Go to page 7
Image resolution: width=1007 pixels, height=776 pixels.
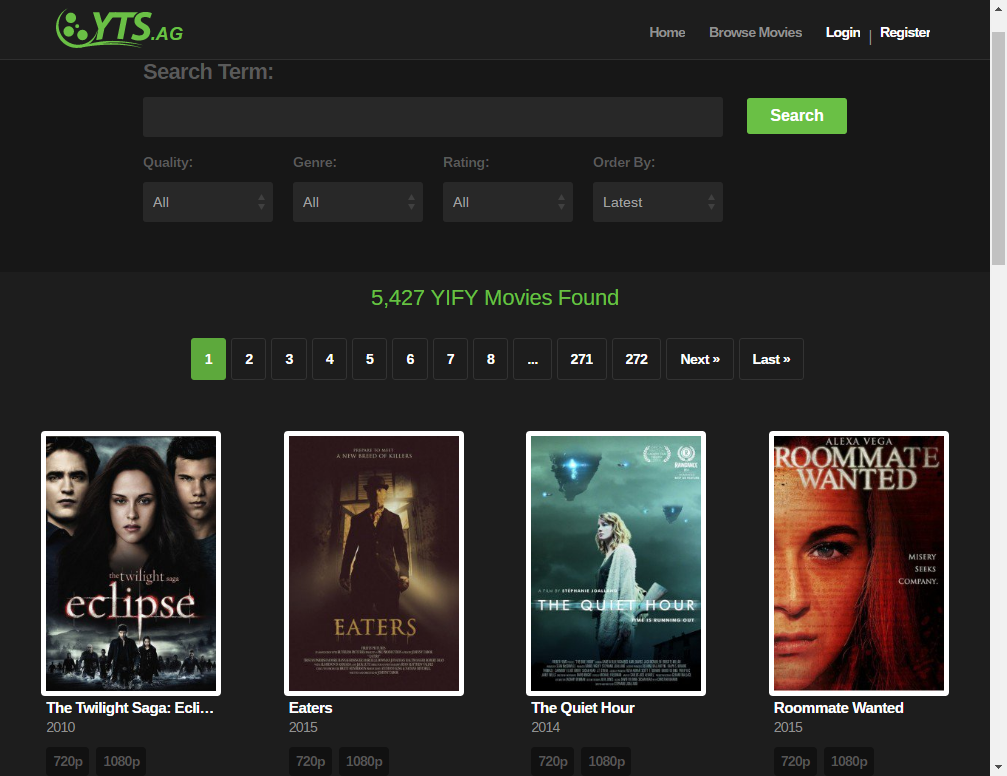tap(450, 359)
